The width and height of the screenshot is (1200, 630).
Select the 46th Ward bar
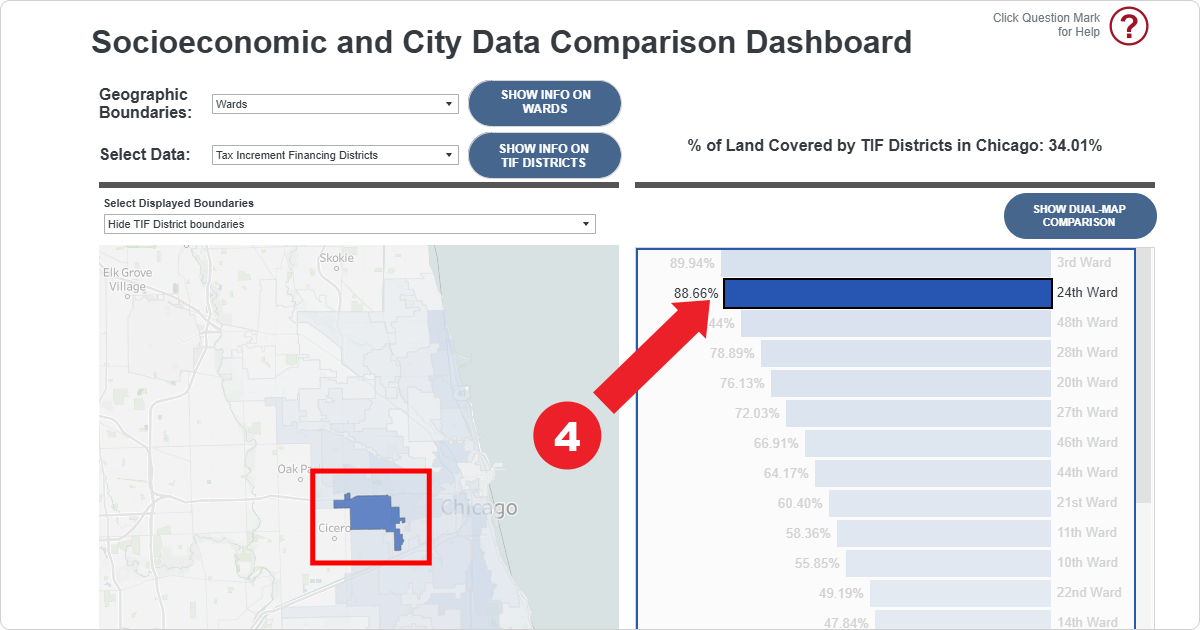coord(927,443)
